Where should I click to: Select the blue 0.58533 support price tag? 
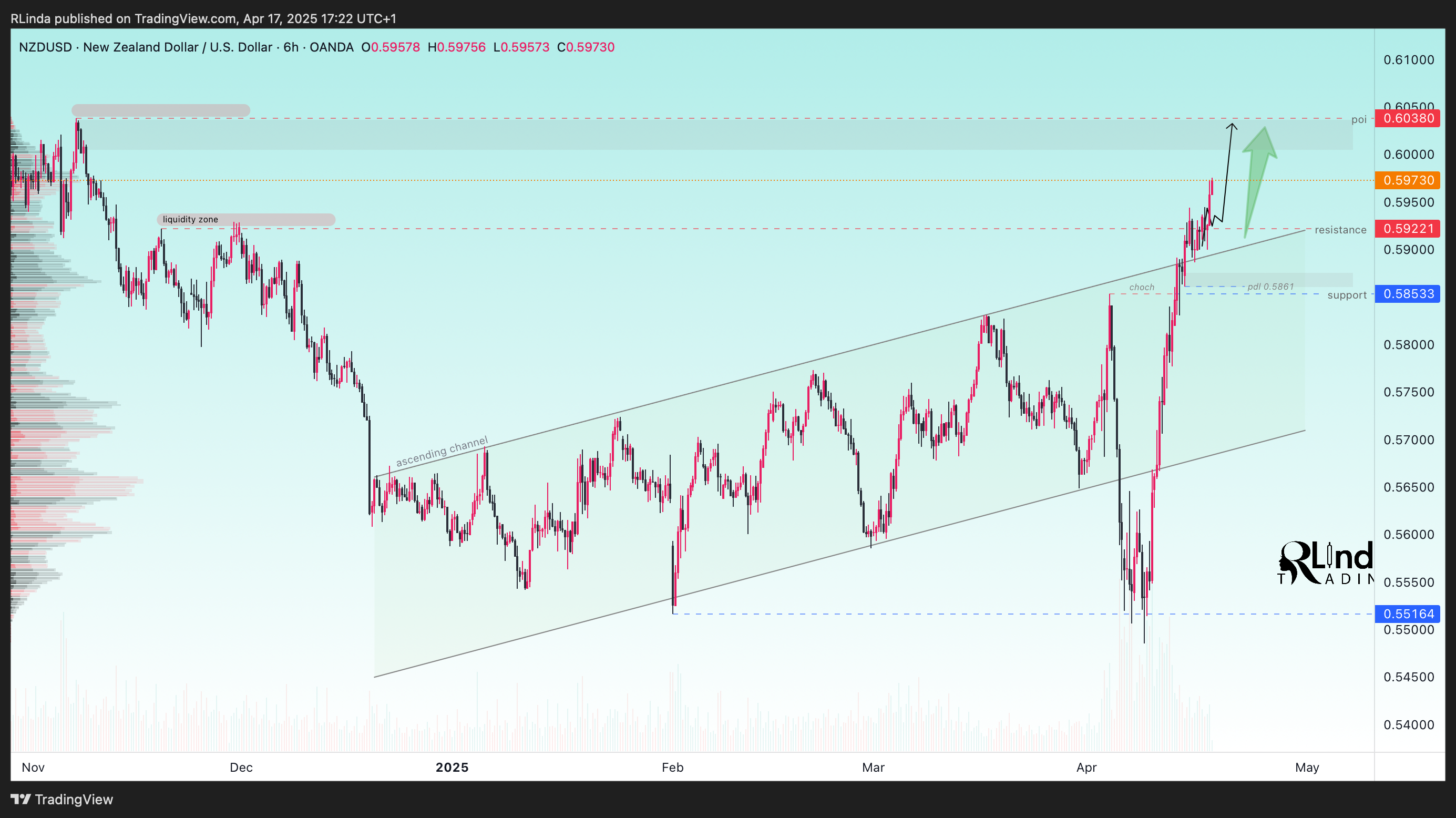tap(1408, 294)
